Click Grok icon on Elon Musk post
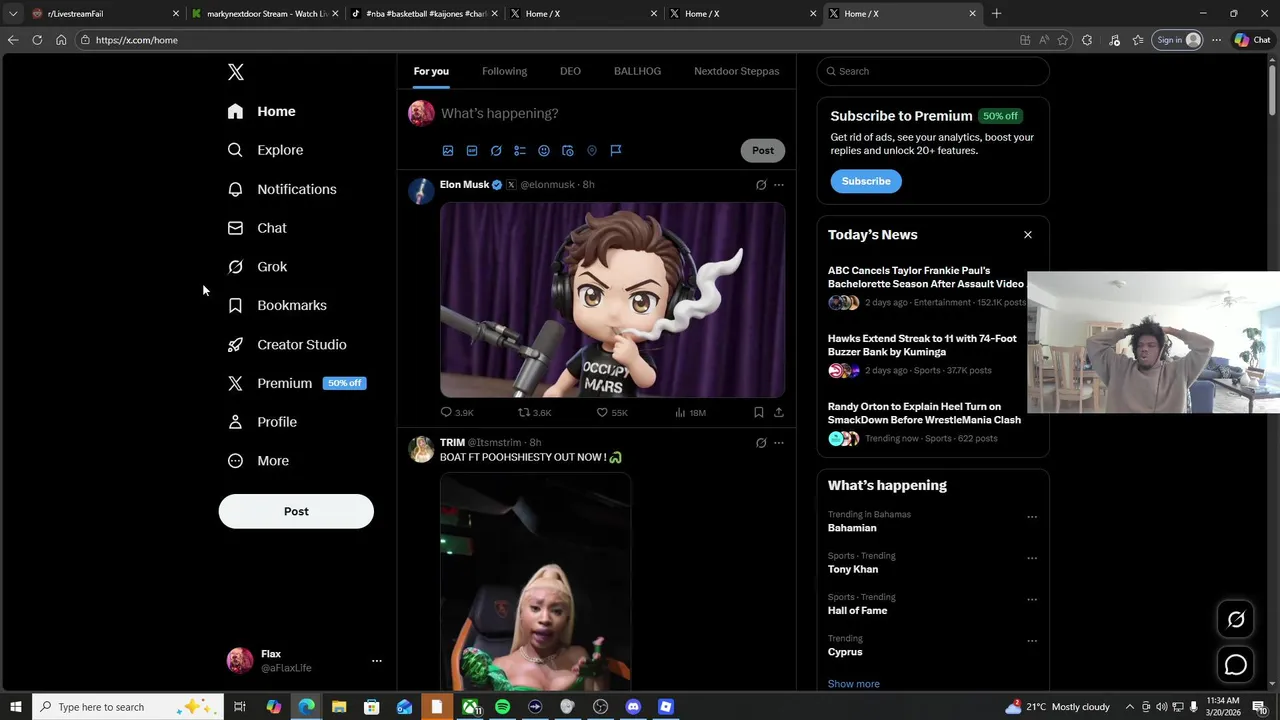 (x=761, y=185)
